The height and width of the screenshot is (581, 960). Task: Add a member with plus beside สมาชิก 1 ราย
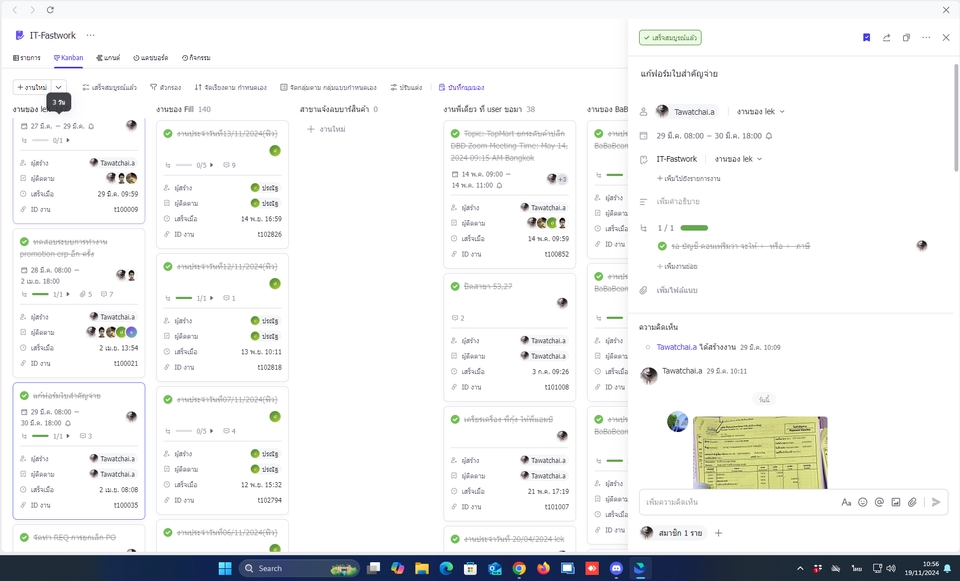pyautogui.click(x=719, y=533)
